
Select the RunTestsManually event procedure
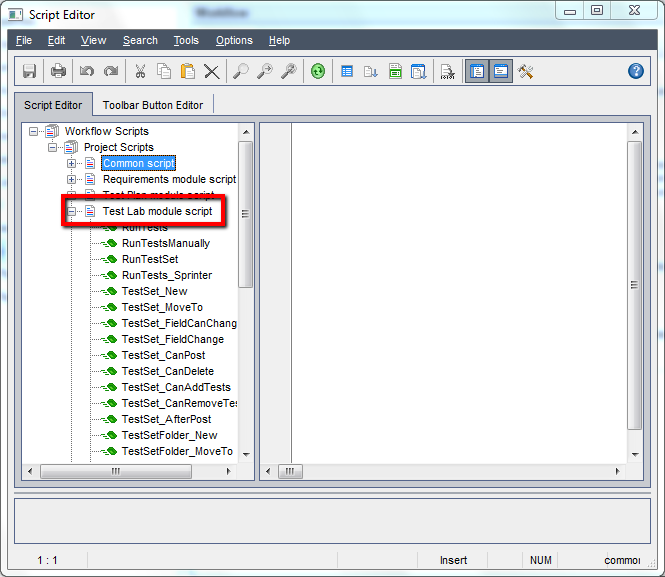(x=166, y=243)
